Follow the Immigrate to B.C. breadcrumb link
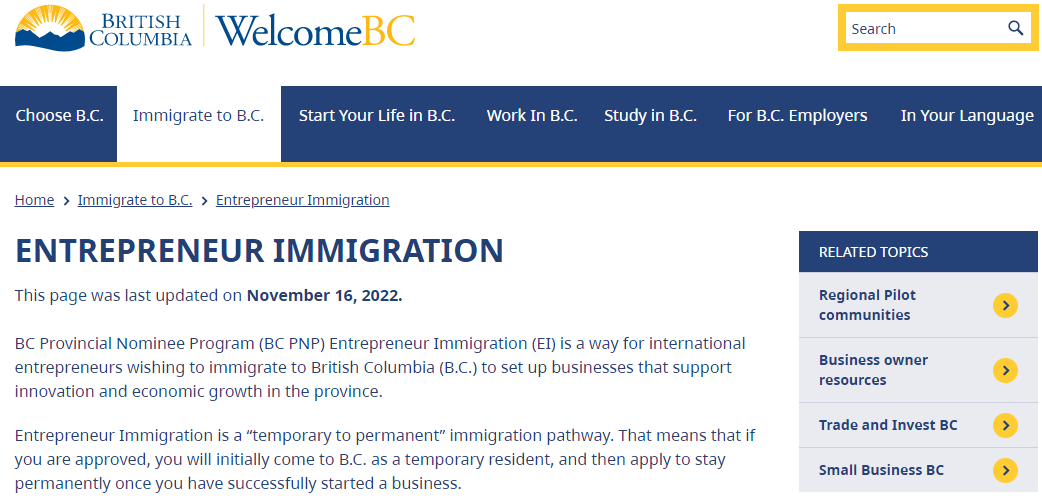The width and height of the screenshot is (1042, 501). 135,200
